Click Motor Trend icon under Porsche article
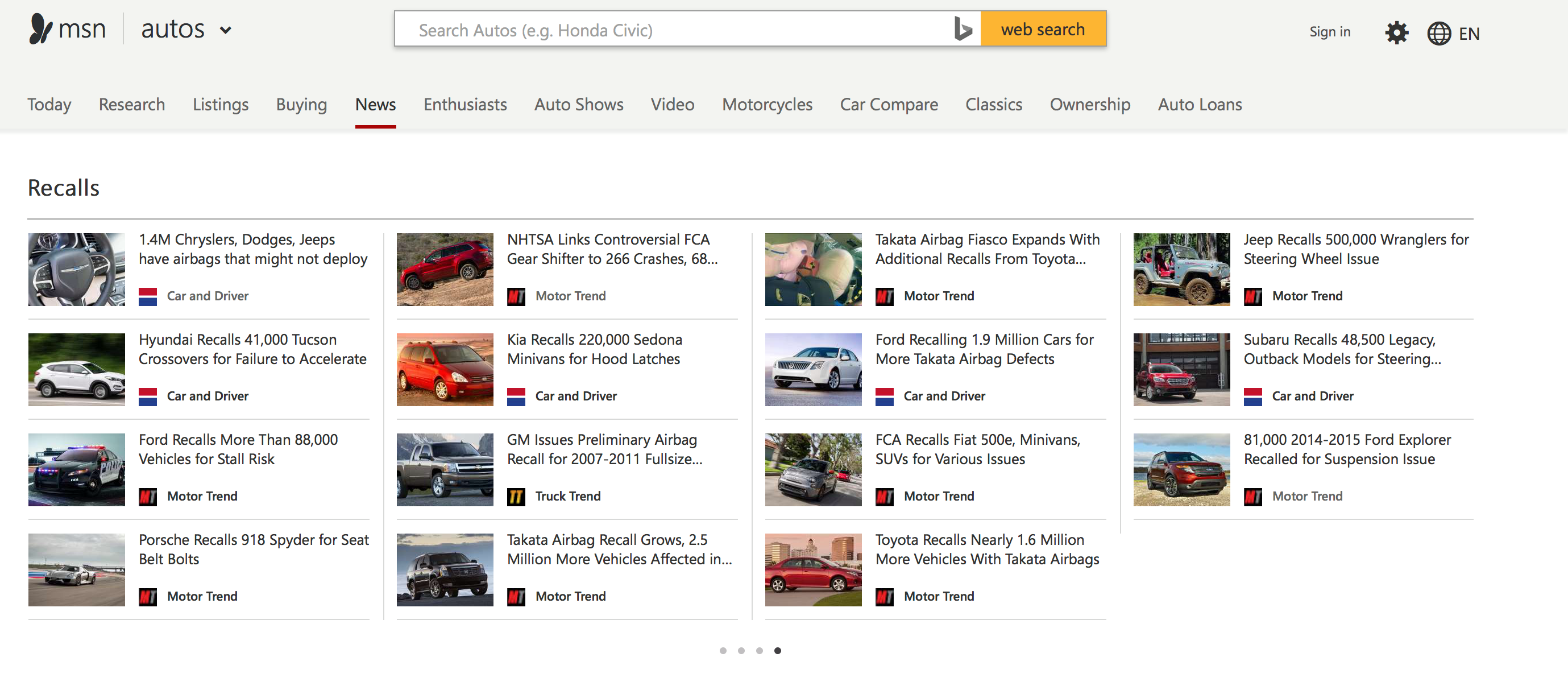This screenshot has height=686, width=1568. [x=147, y=597]
